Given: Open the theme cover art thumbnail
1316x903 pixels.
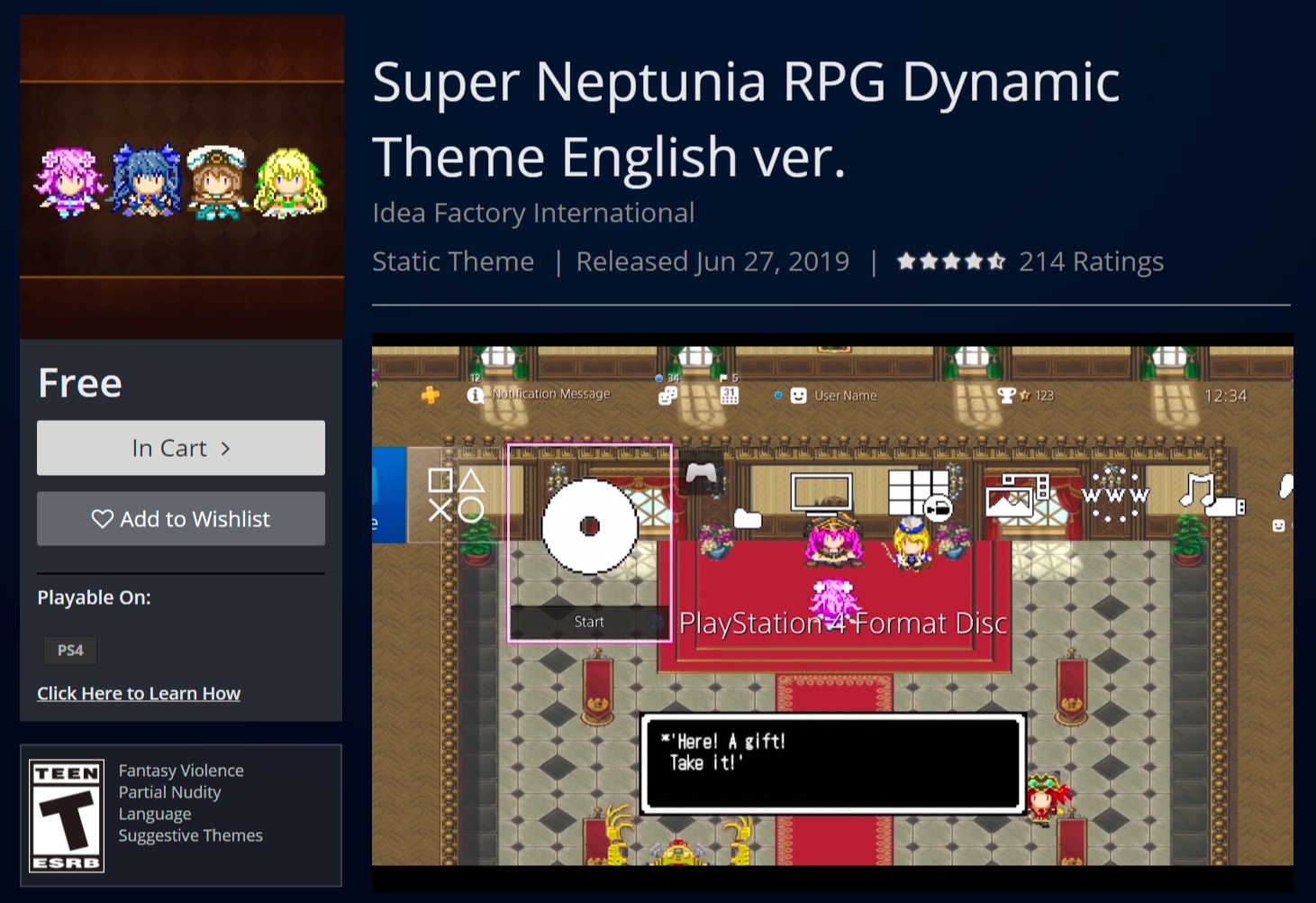Looking at the screenshot, I should tap(182, 177).
